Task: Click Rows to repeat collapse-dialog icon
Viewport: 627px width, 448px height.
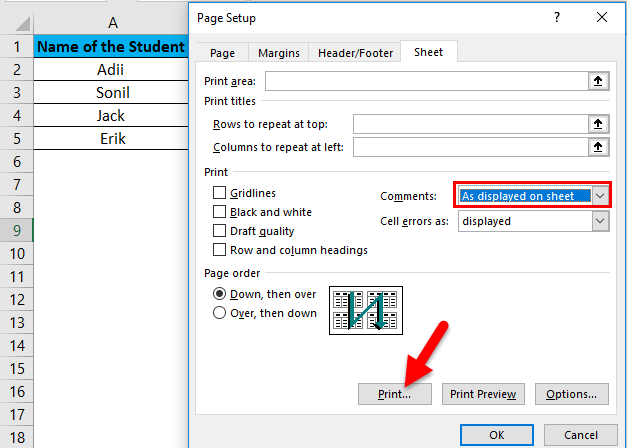Action: point(598,124)
